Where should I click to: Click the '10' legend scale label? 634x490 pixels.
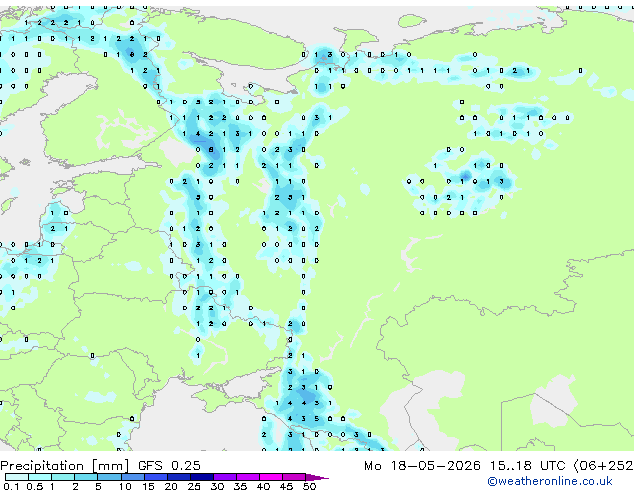(125, 486)
